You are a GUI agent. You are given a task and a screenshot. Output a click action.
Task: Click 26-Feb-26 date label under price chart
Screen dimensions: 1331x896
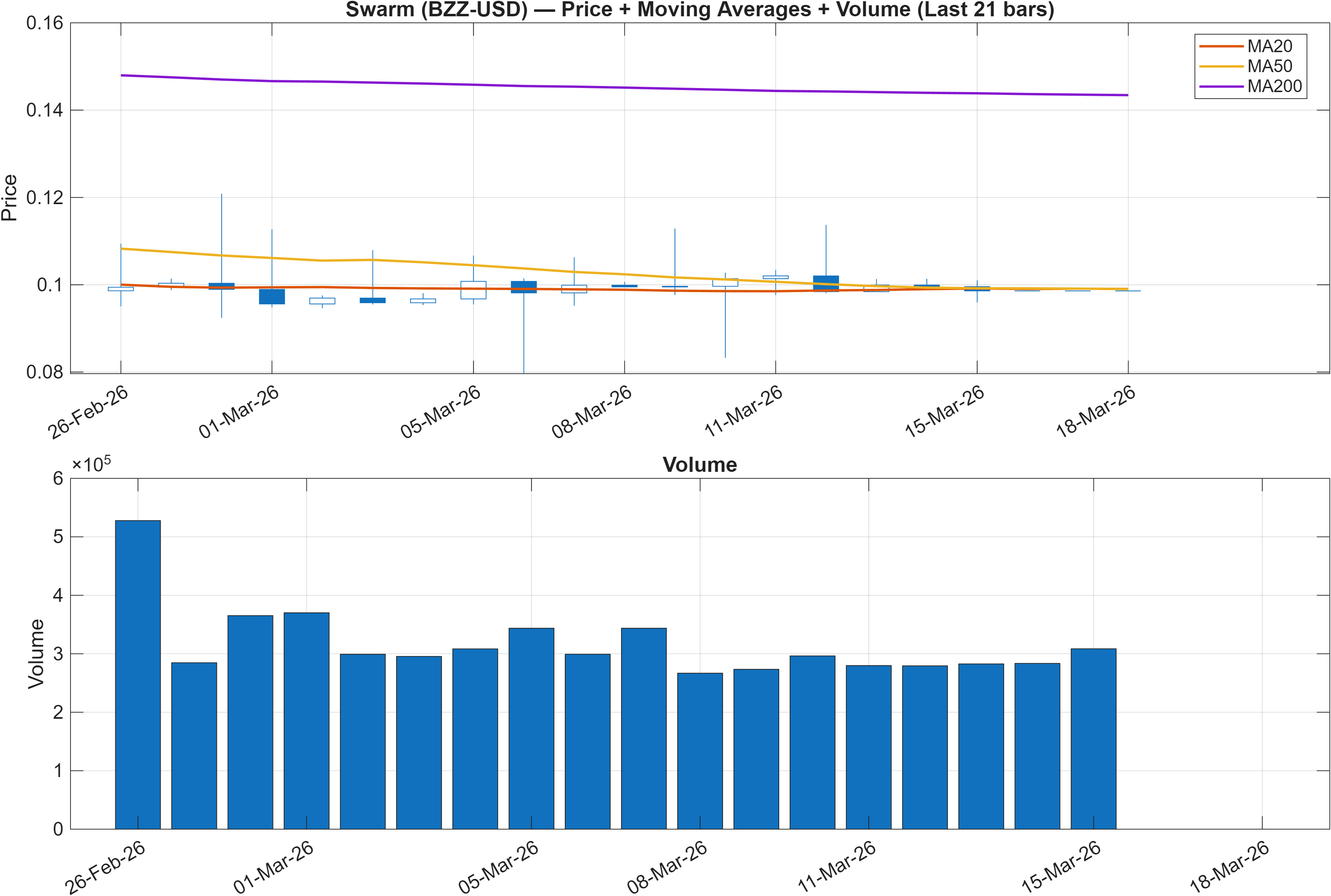click(x=88, y=412)
